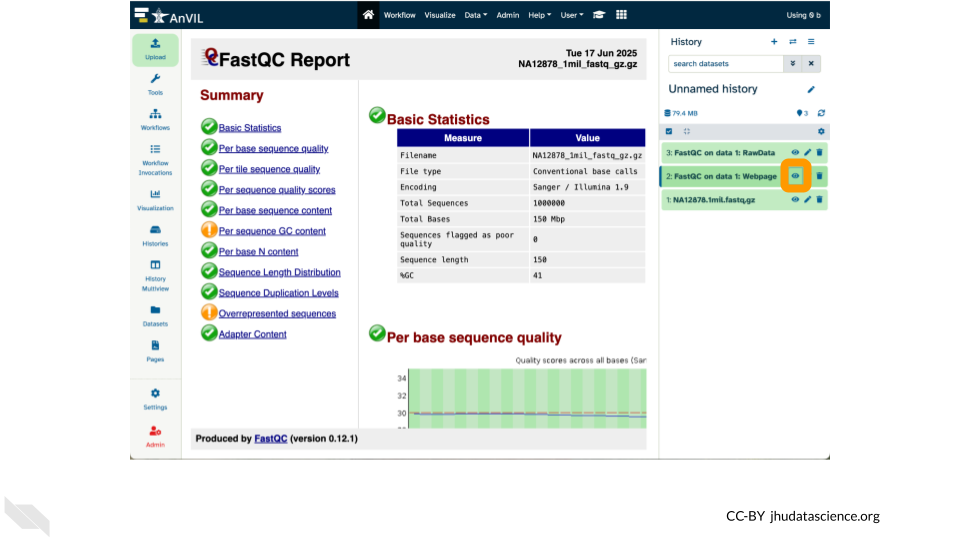Go to the home icon in top bar
Screen dimensions: 960x540
pyautogui.click(x=368, y=15)
